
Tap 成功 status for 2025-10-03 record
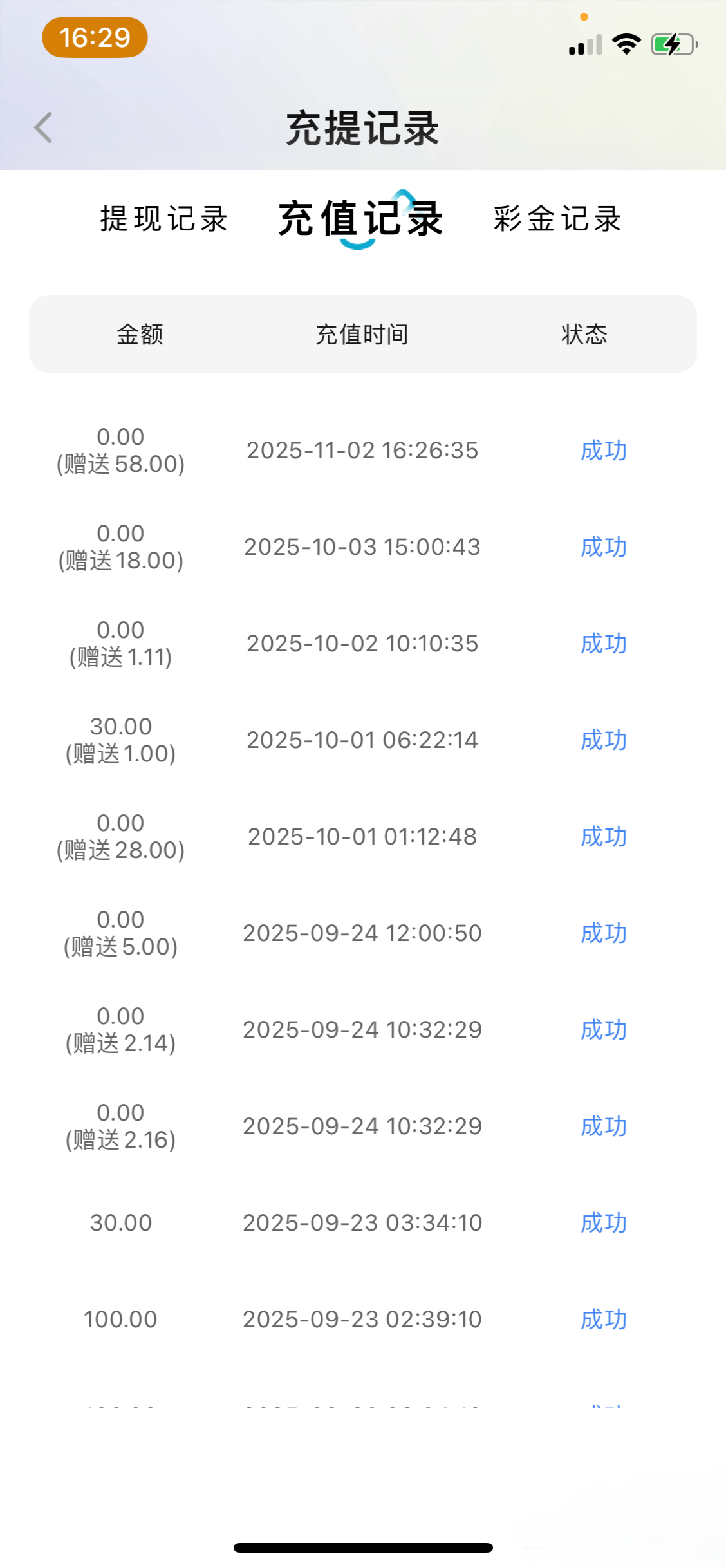(x=603, y=547)
